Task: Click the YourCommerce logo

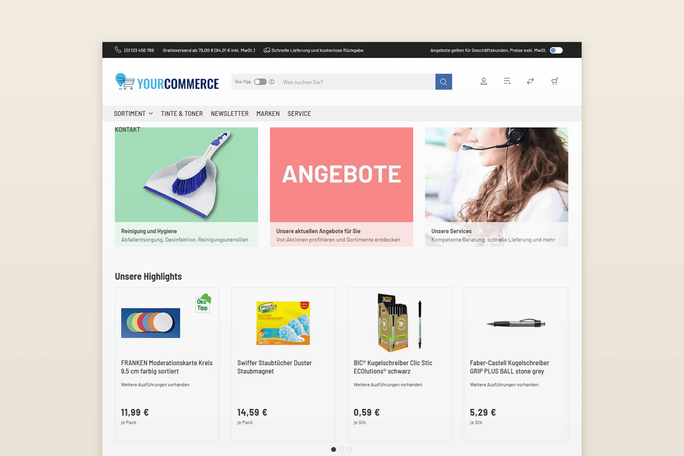Action: (167, 82)
